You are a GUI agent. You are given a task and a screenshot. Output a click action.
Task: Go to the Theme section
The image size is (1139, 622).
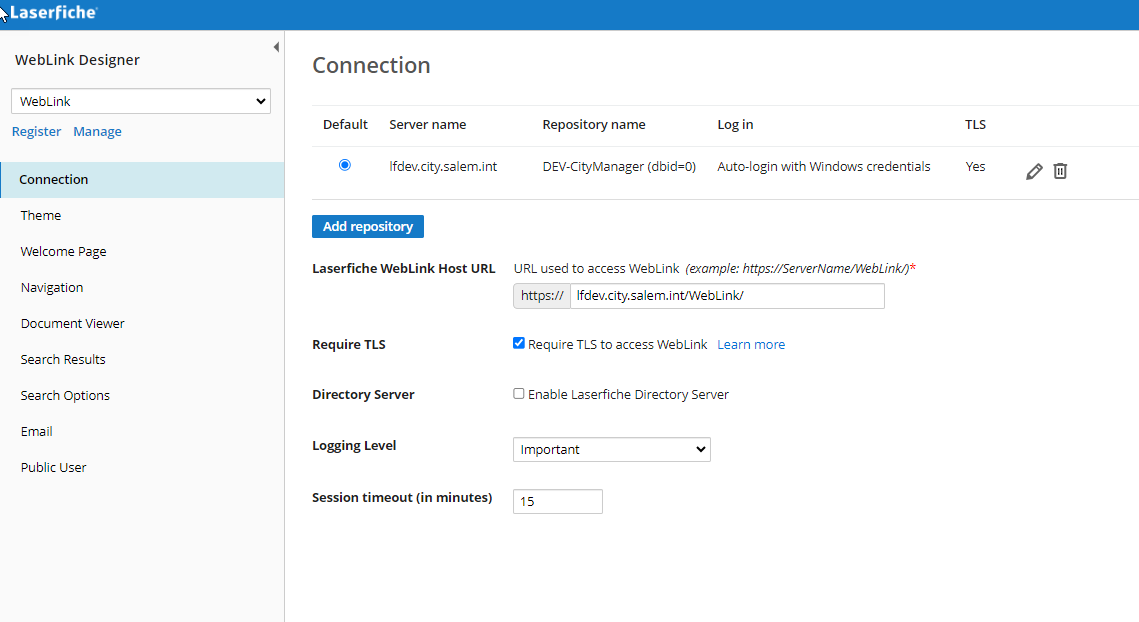click(x=41, y=216)
